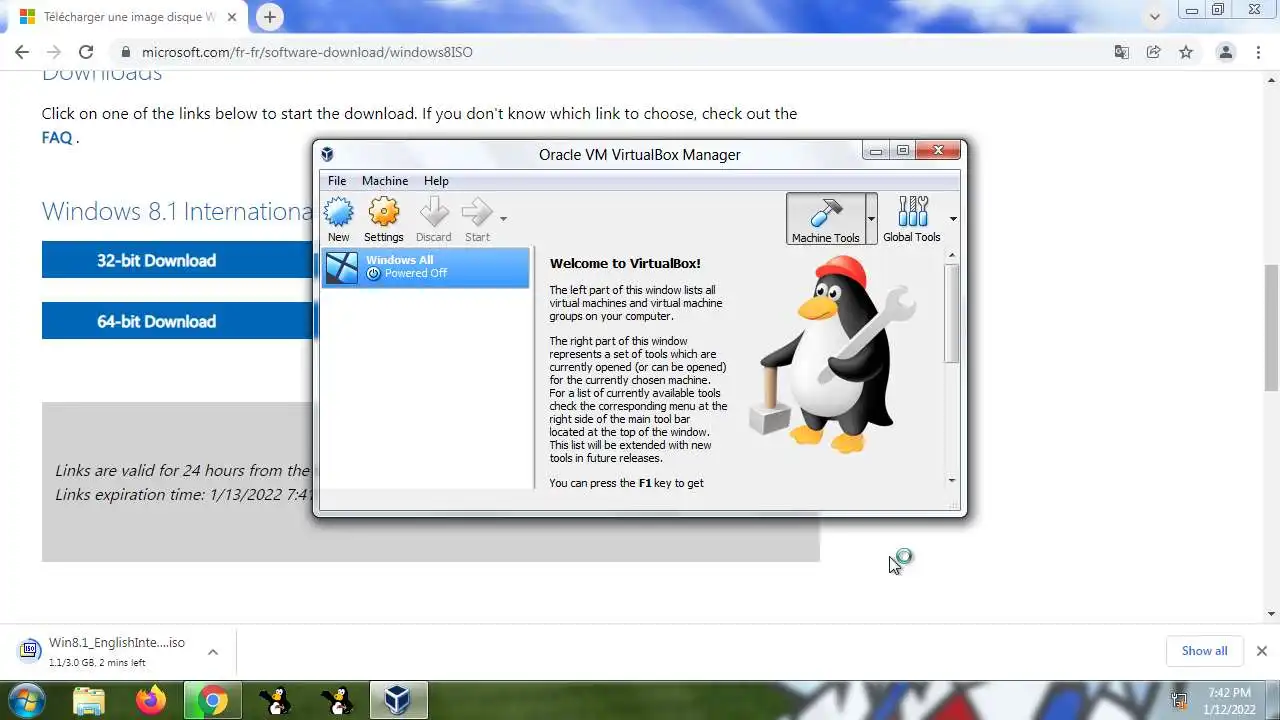Click the Welcome to VirtualBox! heading
This screenshot has height=720, width=1280.
click(x=625, y=264)
